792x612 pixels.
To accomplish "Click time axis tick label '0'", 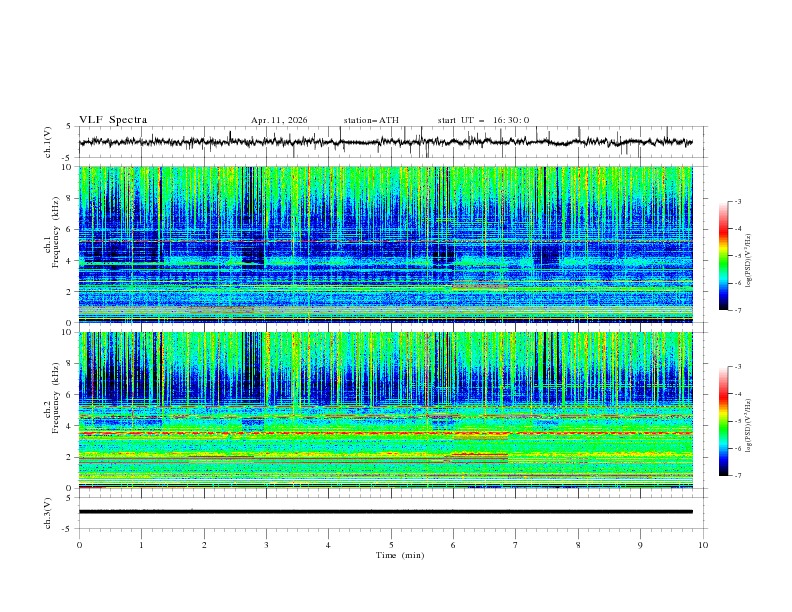I will [x=79, y=545].
